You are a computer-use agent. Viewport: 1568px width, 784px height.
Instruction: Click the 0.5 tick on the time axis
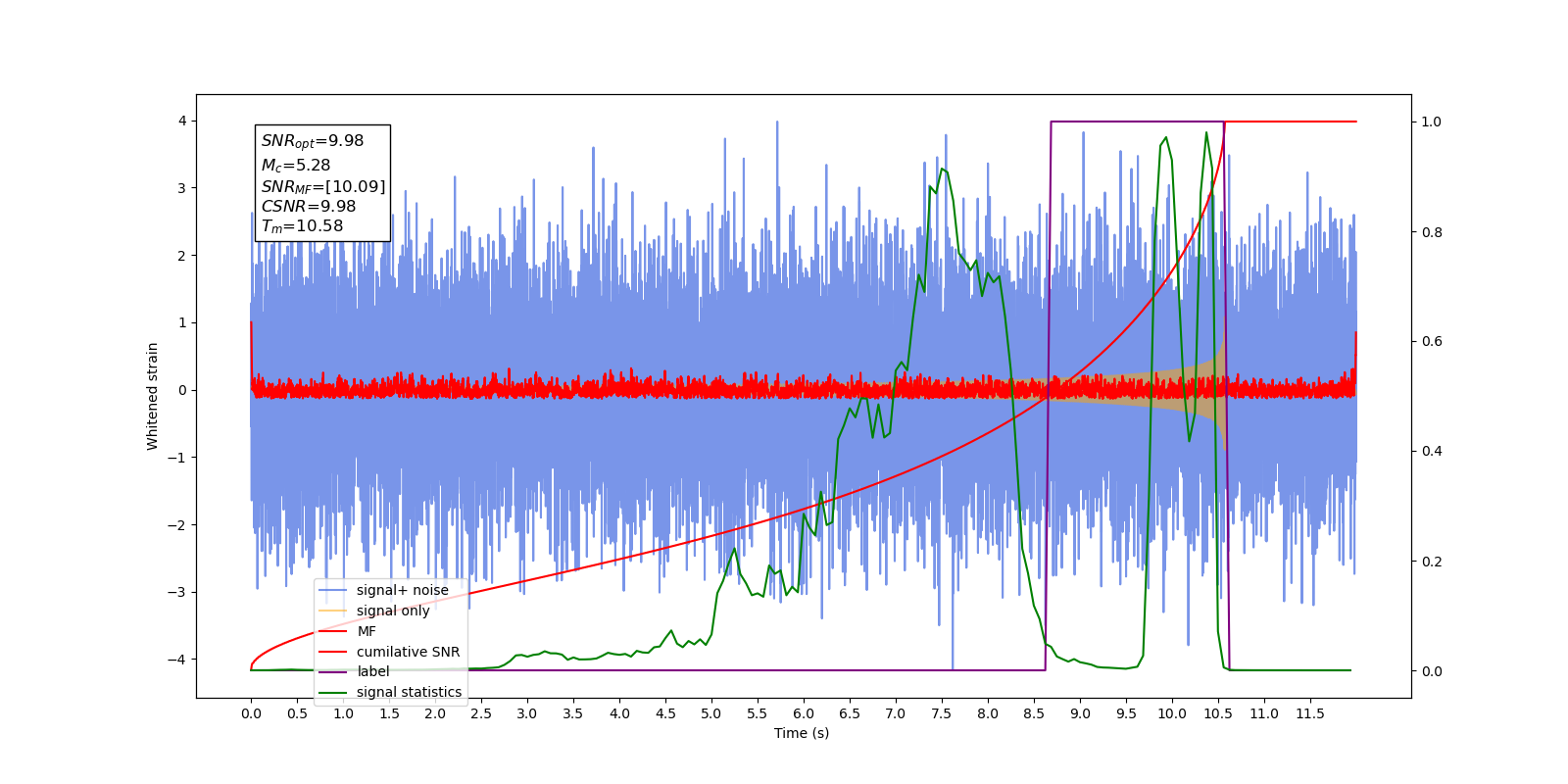(297, 713)
